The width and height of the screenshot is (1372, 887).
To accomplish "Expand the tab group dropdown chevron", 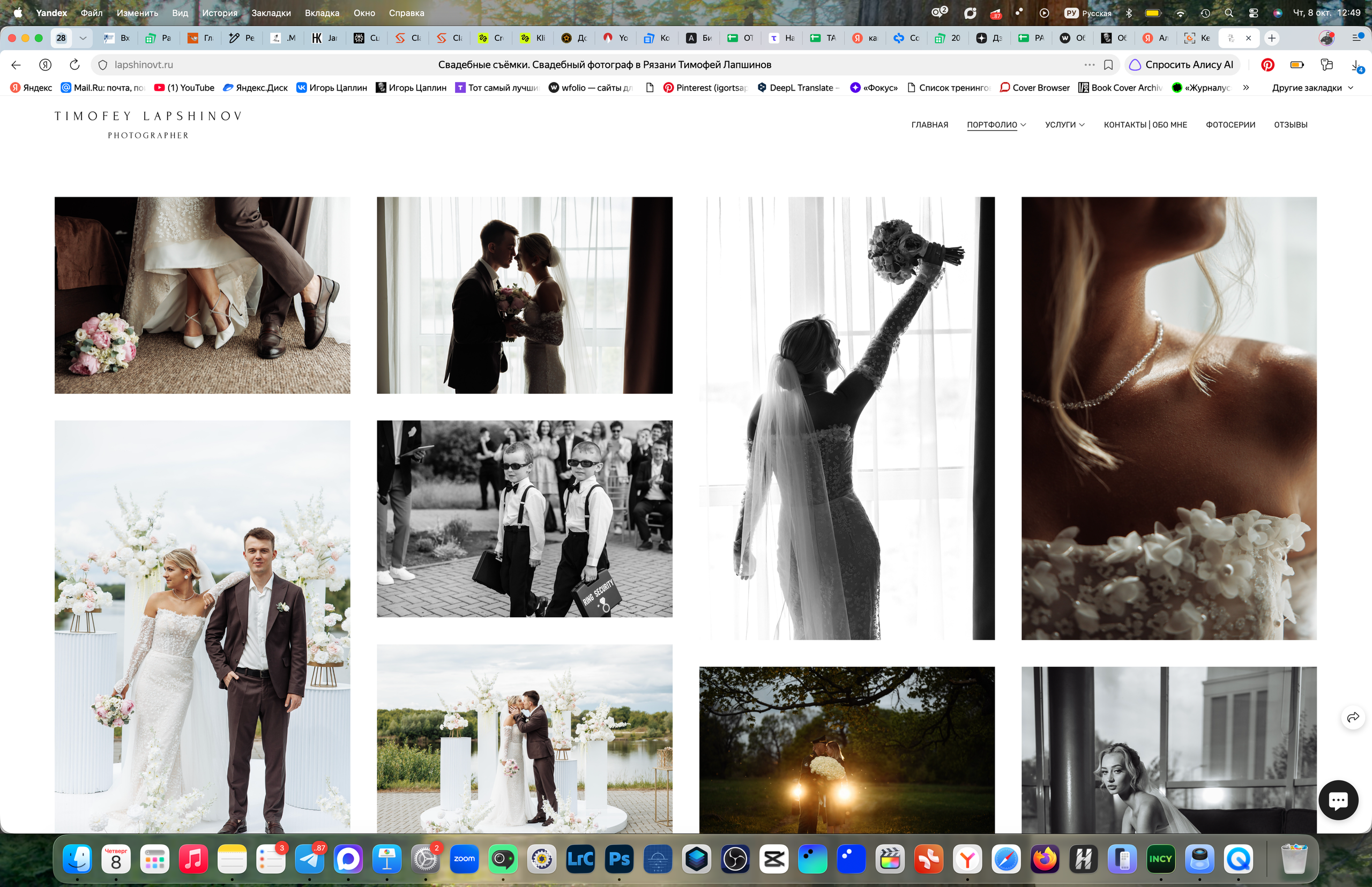I will [x=83, y=38].
